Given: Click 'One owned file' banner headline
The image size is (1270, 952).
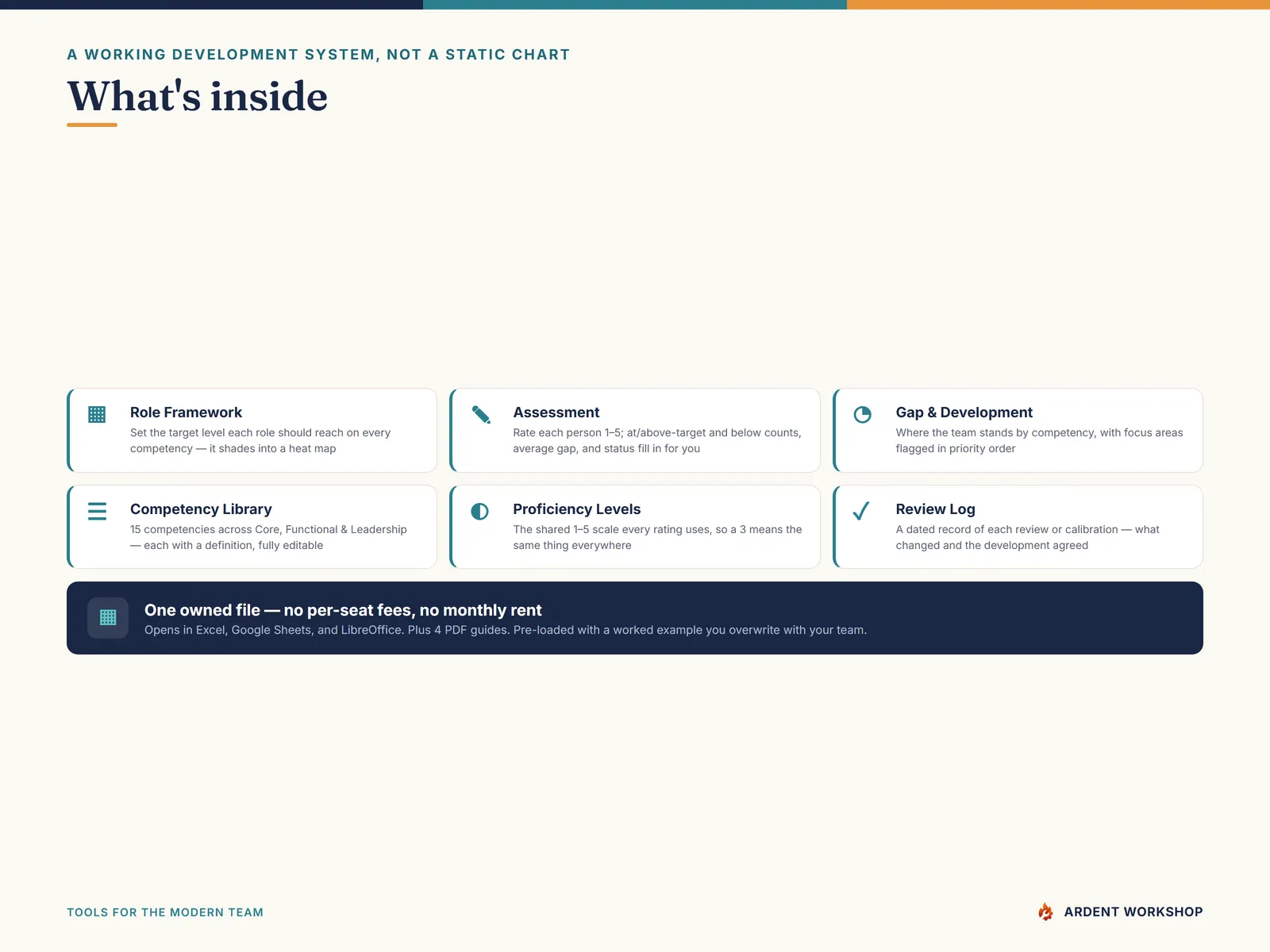Looking at the screenshot, I should (x=343, y=610).
